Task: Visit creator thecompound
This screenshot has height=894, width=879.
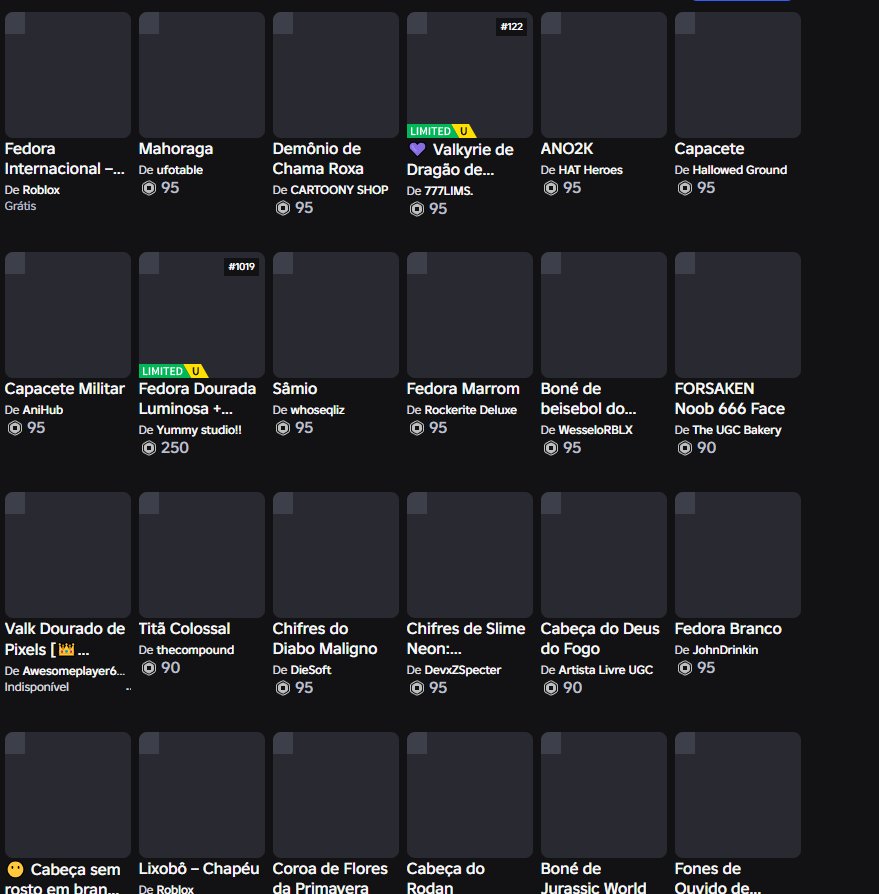Action: tap(196, 650)
